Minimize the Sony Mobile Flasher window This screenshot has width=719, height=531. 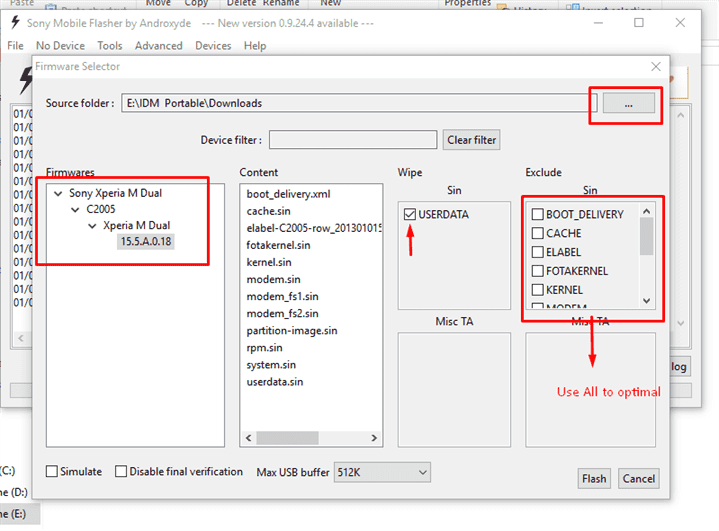pyautogui.click(x=598, y=22)
